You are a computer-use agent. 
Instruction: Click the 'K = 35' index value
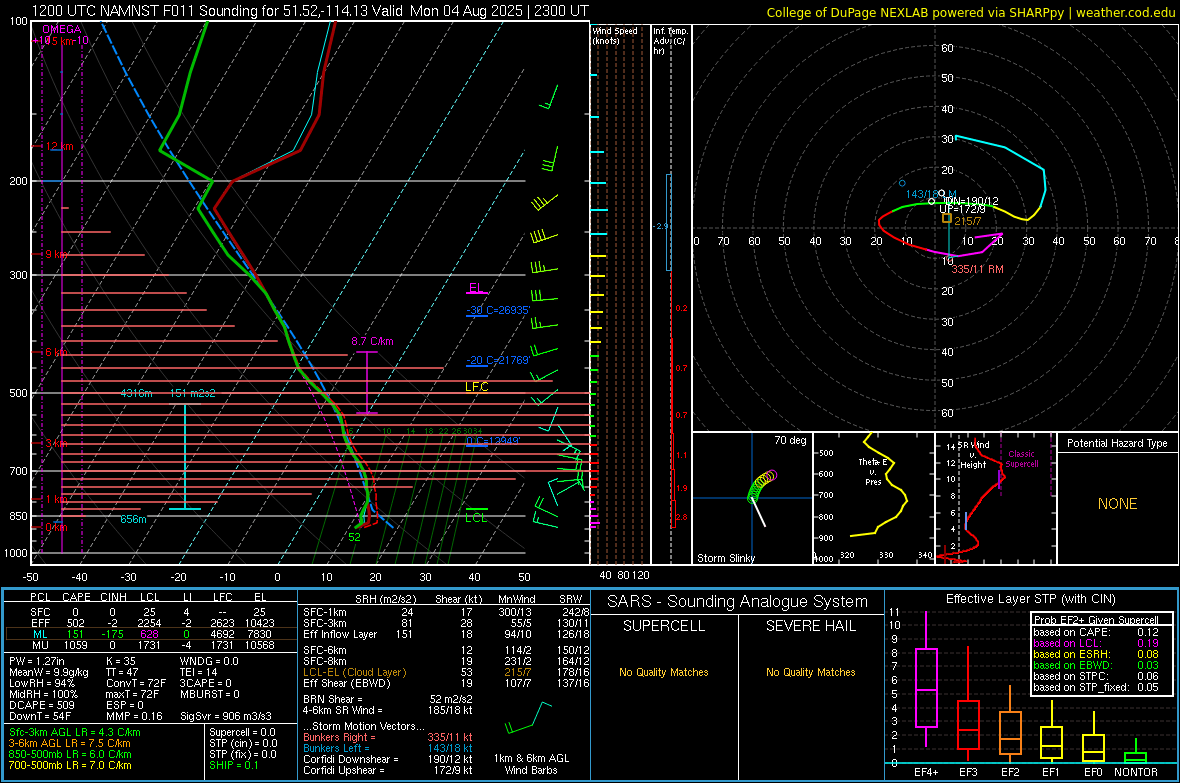120,661
